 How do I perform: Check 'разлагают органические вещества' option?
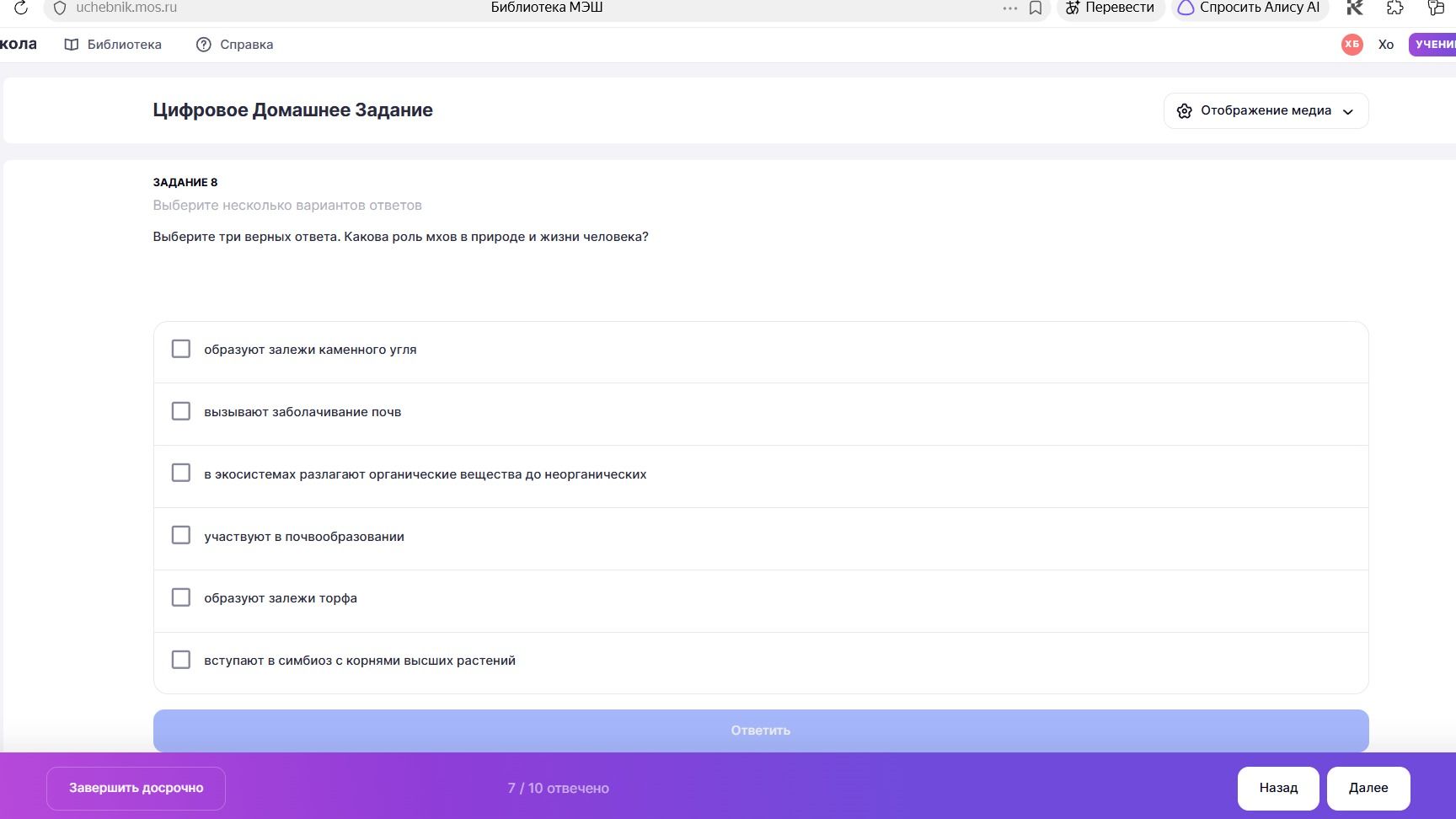click(x=181, y=473)
